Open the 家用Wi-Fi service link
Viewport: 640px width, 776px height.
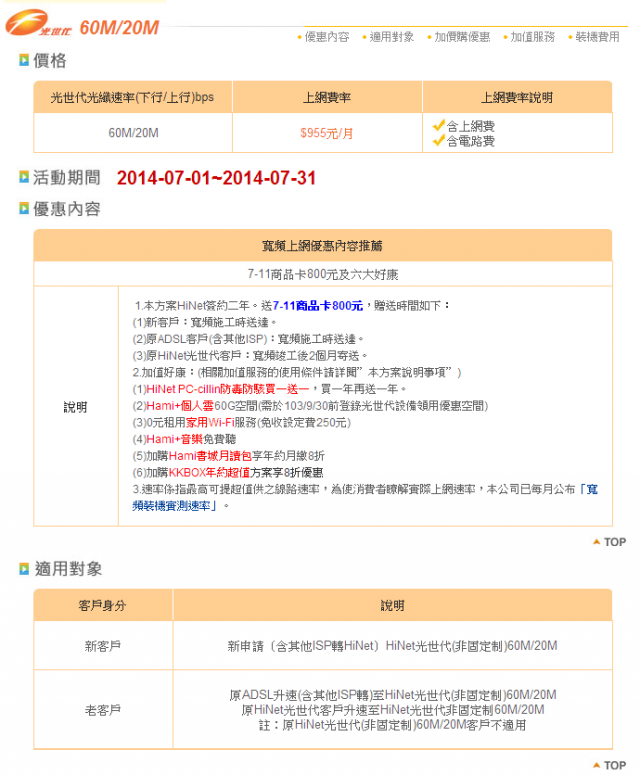tap(210, 423)
